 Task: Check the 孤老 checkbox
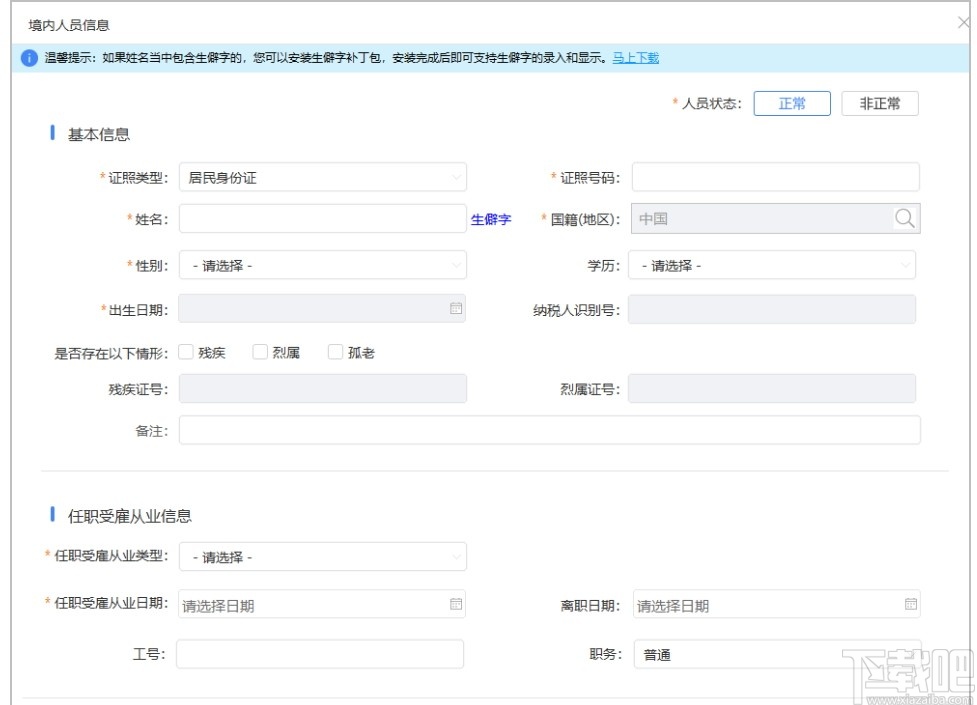point(333,352)
